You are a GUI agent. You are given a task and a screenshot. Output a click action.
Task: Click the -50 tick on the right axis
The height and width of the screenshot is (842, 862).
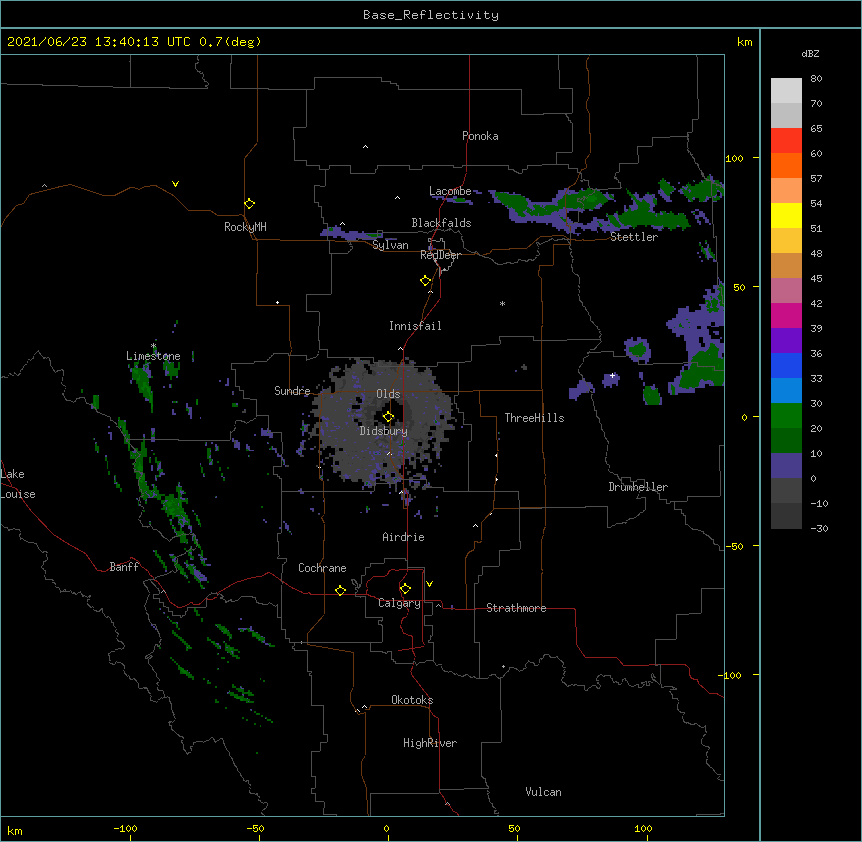click(x=734, y=546)
